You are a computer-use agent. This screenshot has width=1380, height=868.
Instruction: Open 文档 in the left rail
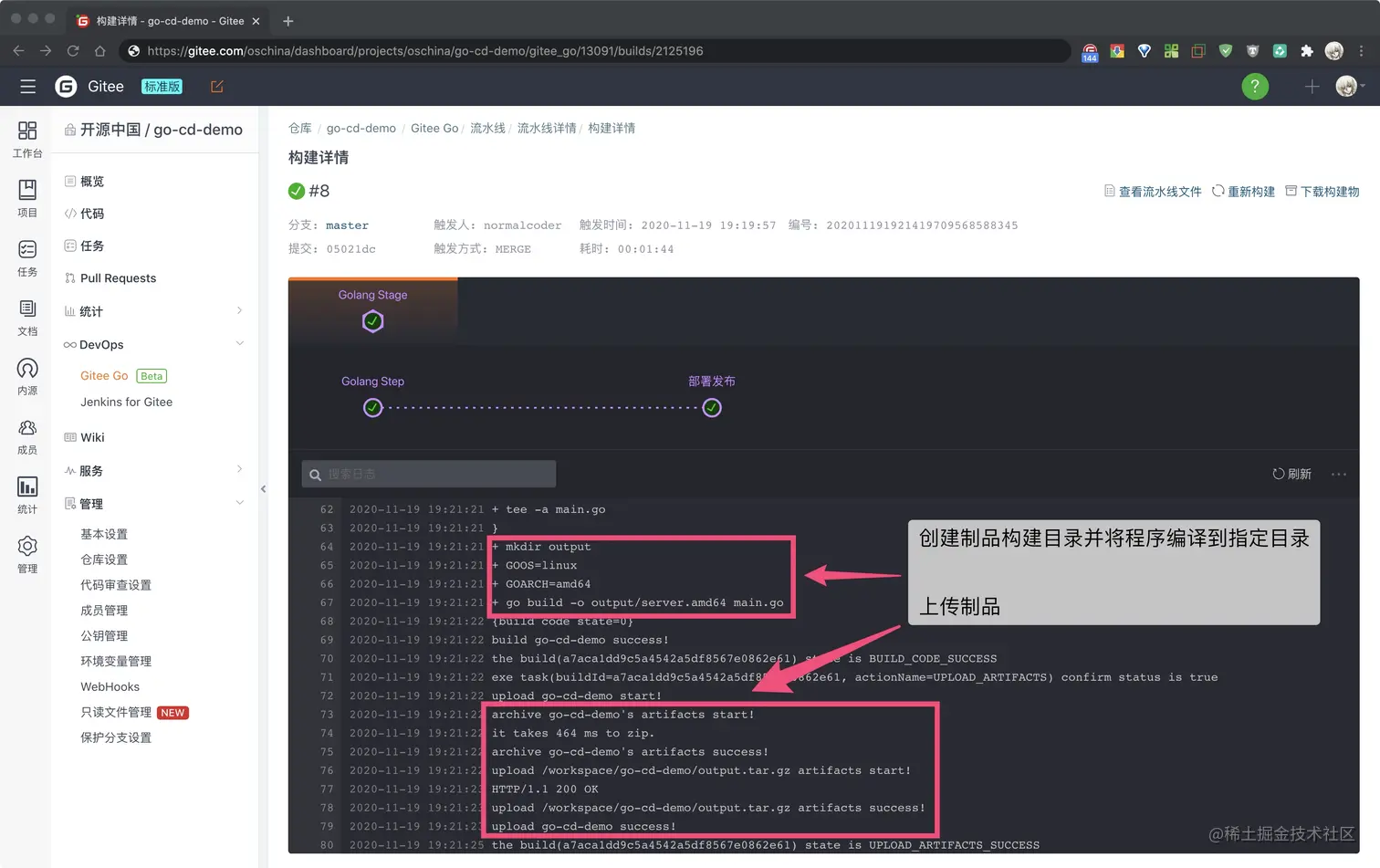[x=27, y=317]
